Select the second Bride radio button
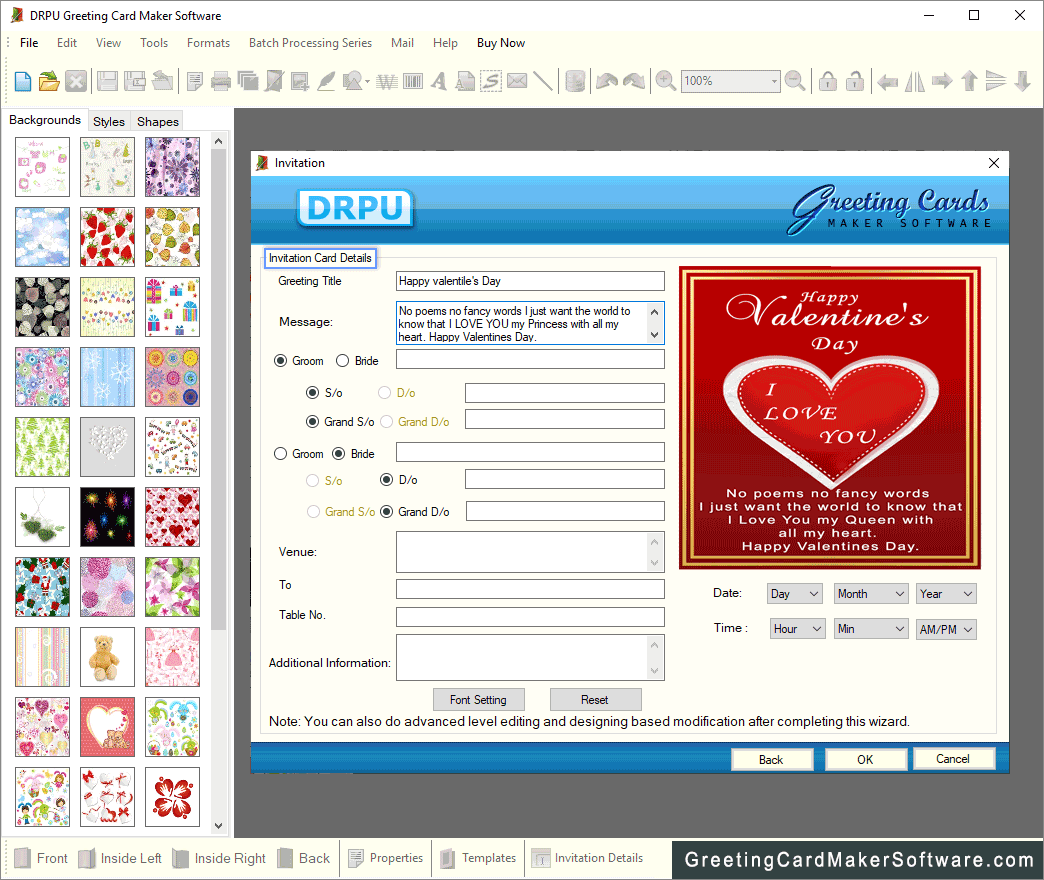Screen dimensions: 1044x880 338,454
